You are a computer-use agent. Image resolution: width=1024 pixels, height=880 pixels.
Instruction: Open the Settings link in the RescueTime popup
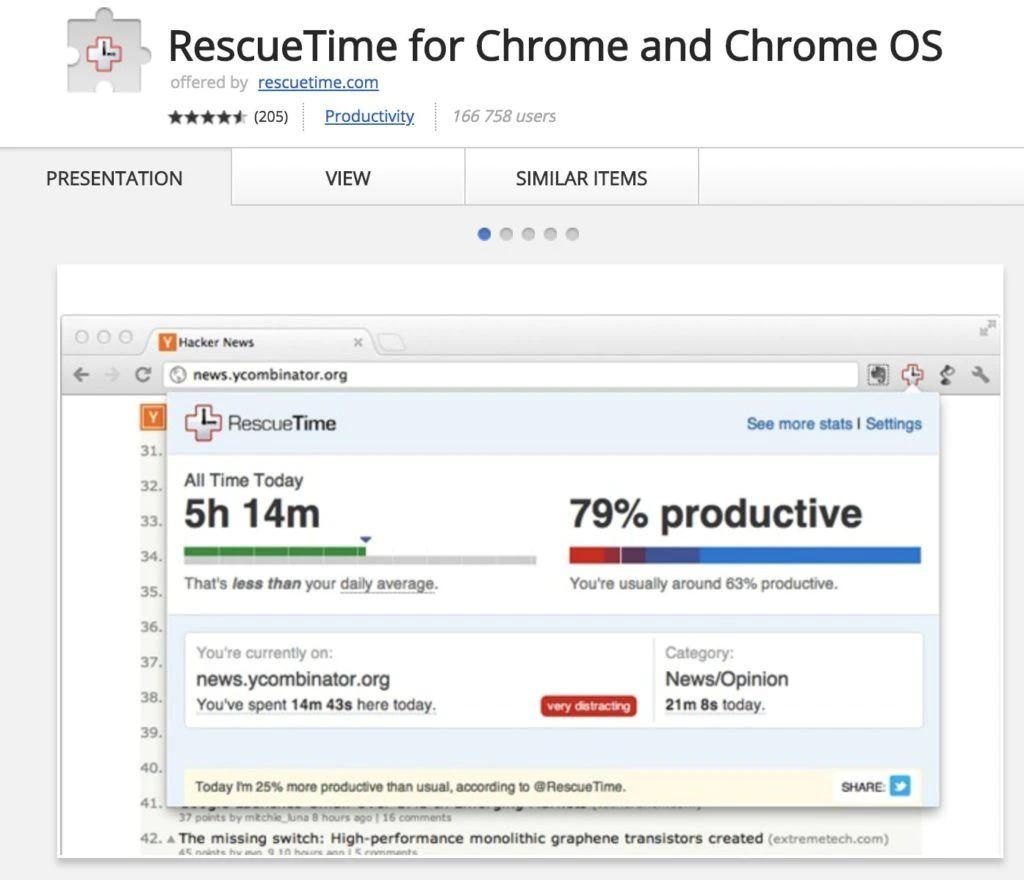[893, 423]
